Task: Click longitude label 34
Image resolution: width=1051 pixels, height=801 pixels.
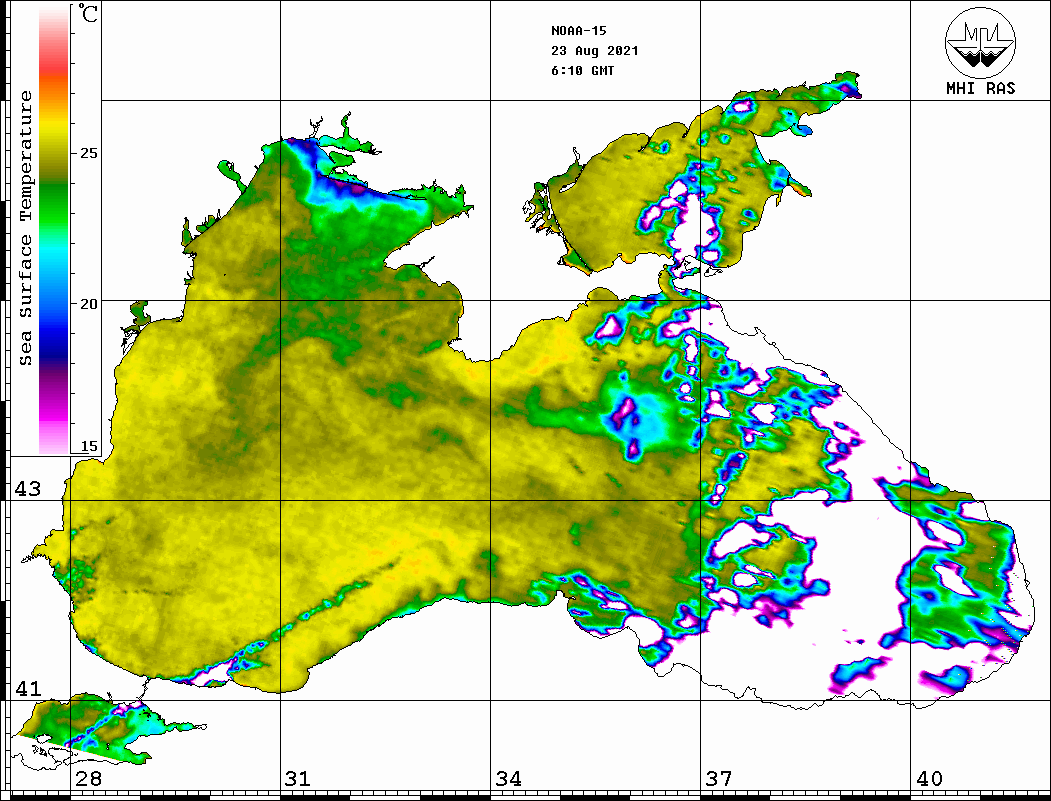Action: (508, 779)
